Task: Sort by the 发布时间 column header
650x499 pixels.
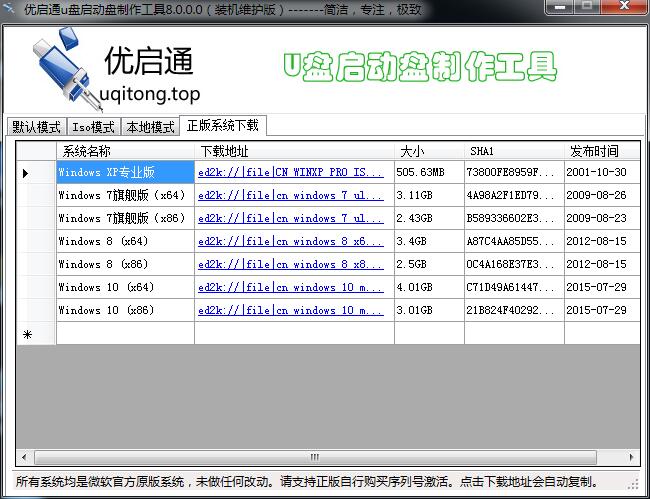Action: [x=594, y=151]
